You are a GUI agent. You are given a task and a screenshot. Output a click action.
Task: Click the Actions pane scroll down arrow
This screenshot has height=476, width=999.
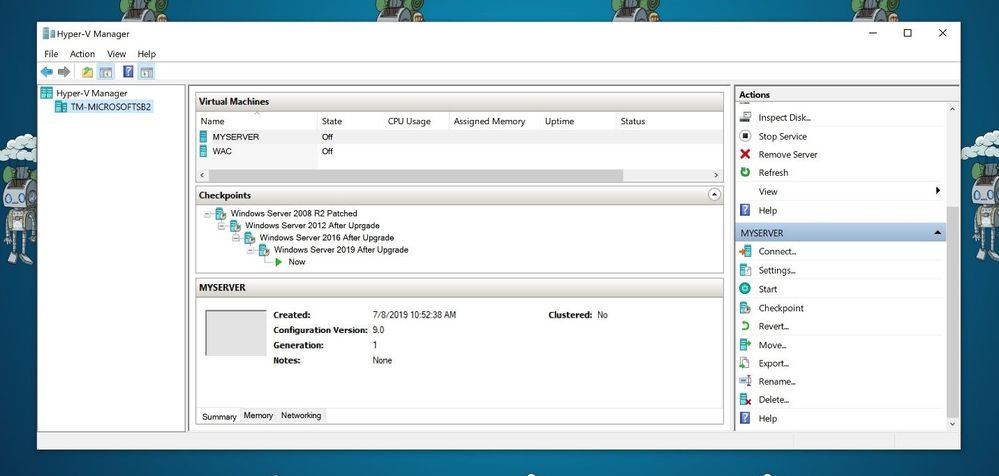pyautogui.click(x=952, y=424)
